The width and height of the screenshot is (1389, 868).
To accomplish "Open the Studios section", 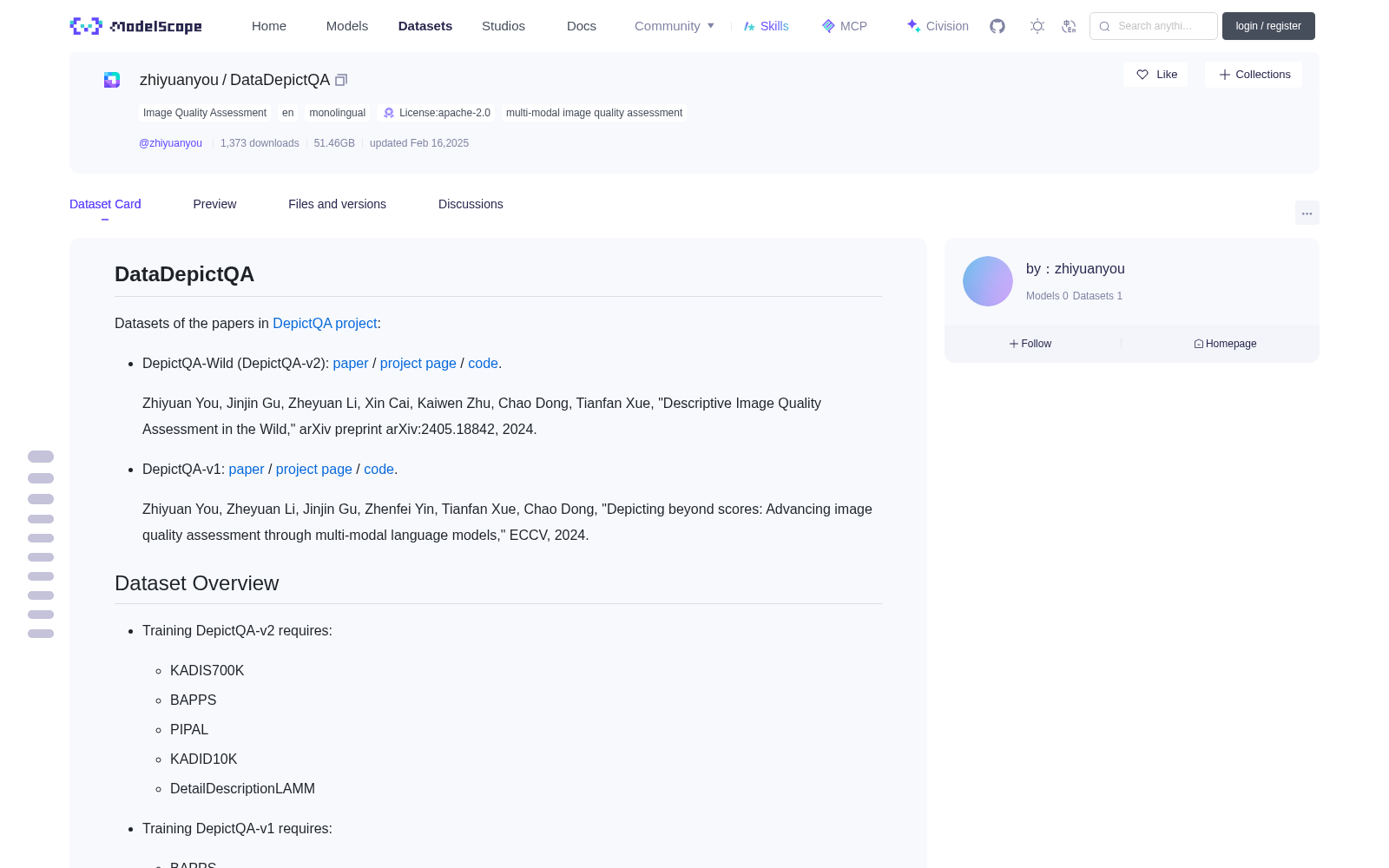I will click(504, 26).
